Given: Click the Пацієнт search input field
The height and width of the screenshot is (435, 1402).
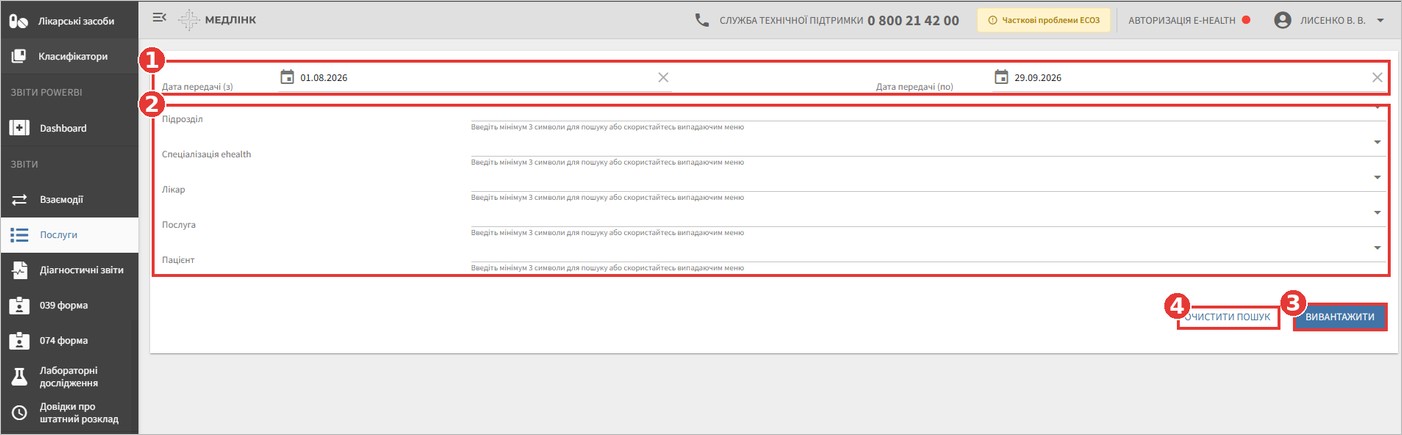Looking at the screenshot, I should click(x=926, y=254).
